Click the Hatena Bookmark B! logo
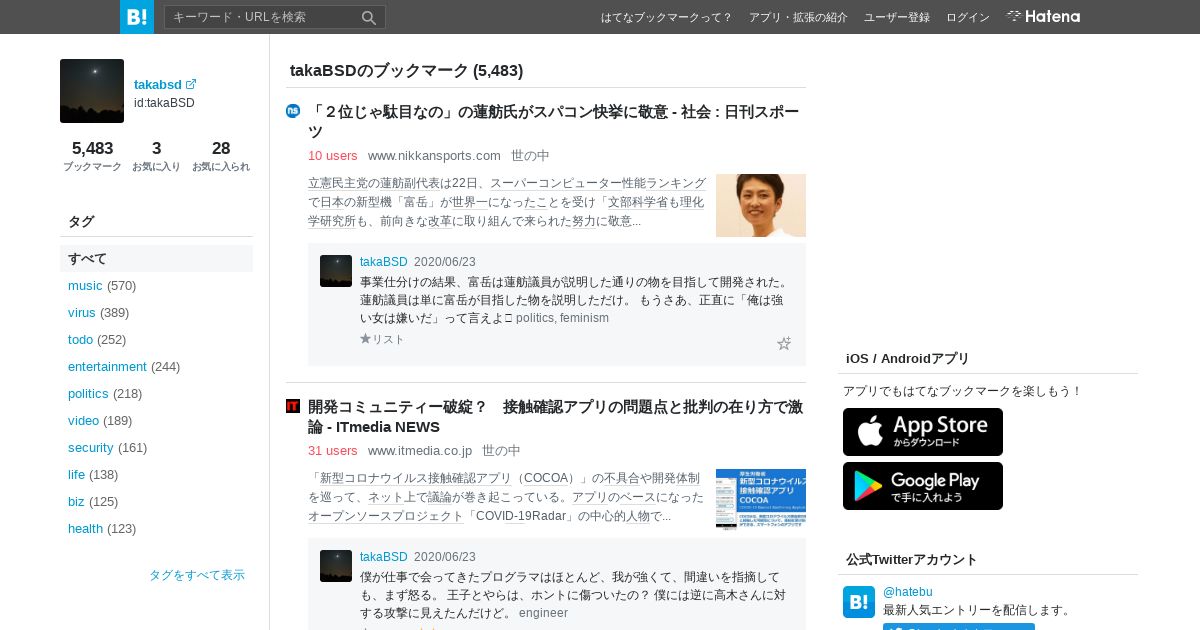1200x630 pixels. tap(137, 17)
